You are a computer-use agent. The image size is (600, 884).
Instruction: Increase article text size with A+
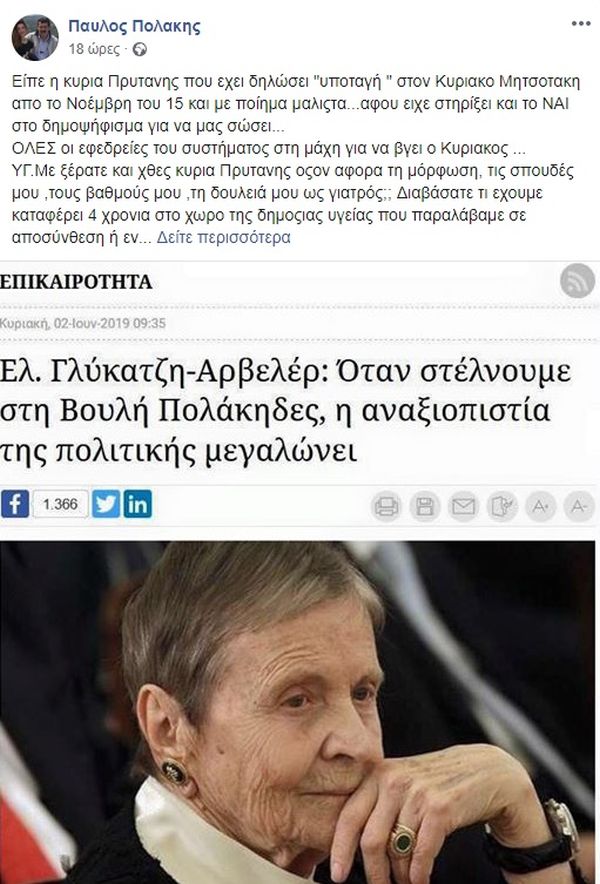click(x=540, y=506)
